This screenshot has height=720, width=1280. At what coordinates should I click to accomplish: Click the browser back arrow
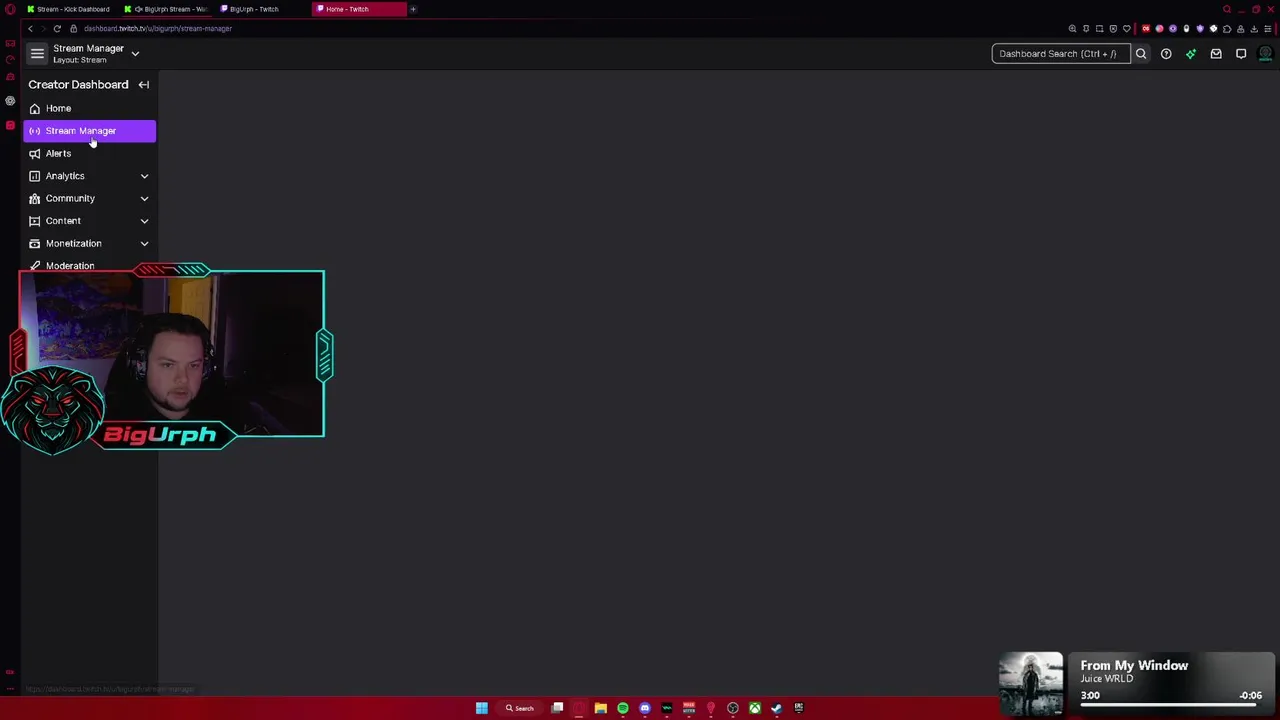[30, 29]
